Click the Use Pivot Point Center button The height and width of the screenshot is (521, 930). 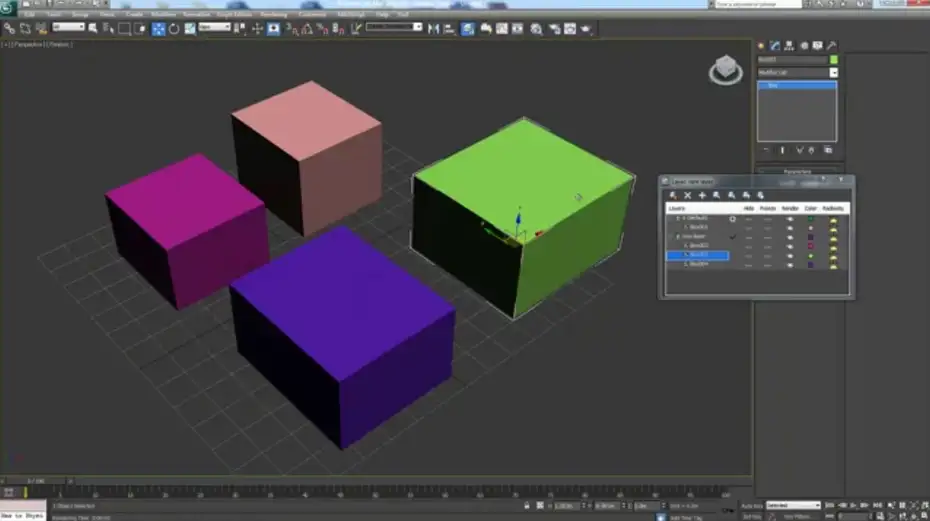click(240, 28)
